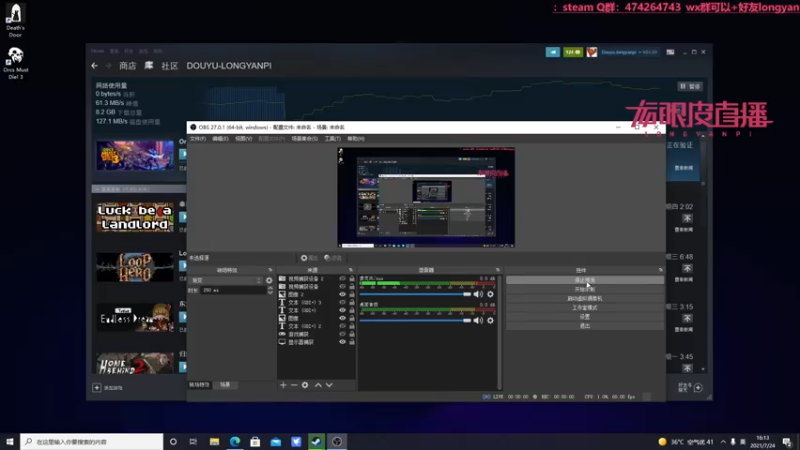Click the Steam profile avatar
This screenshot has width=800, height=450.
[x=591, y=52]
